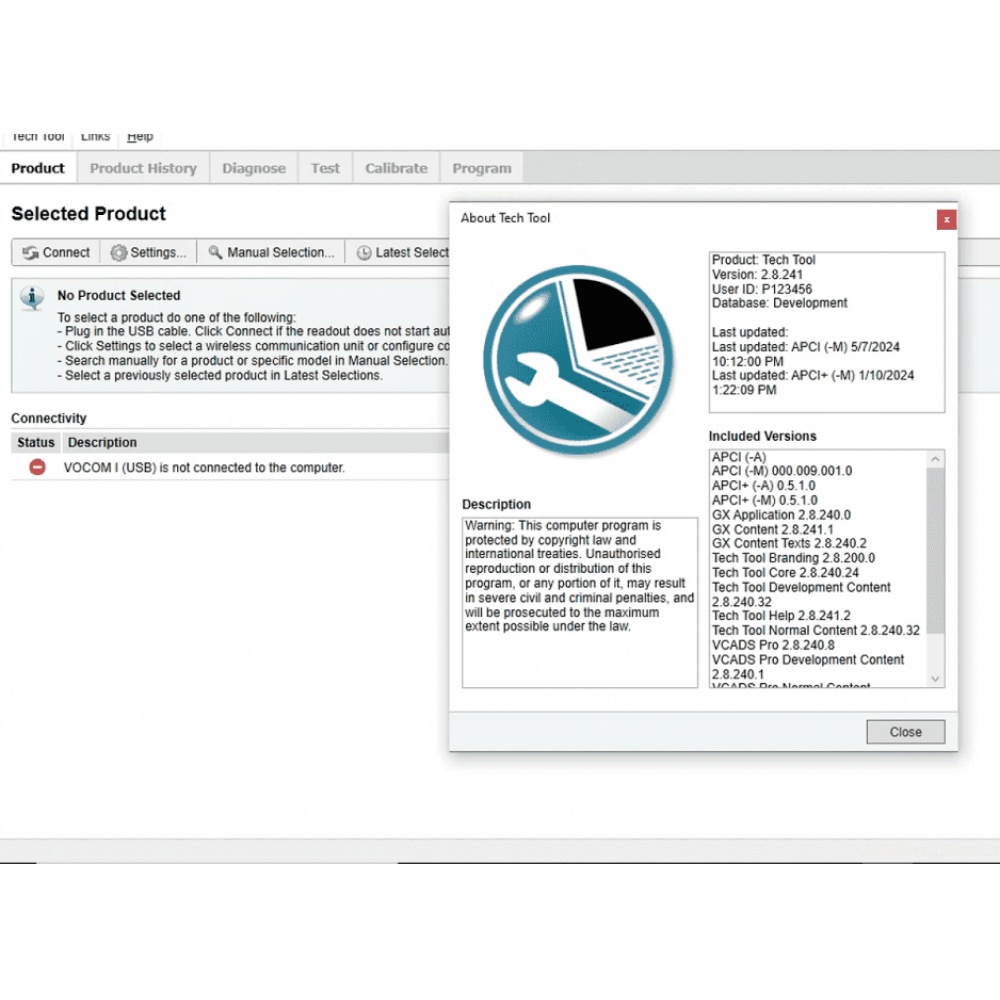Click the info icon beside No Product Selected
Screen dimensions: 1000x1000
(32, 298)
